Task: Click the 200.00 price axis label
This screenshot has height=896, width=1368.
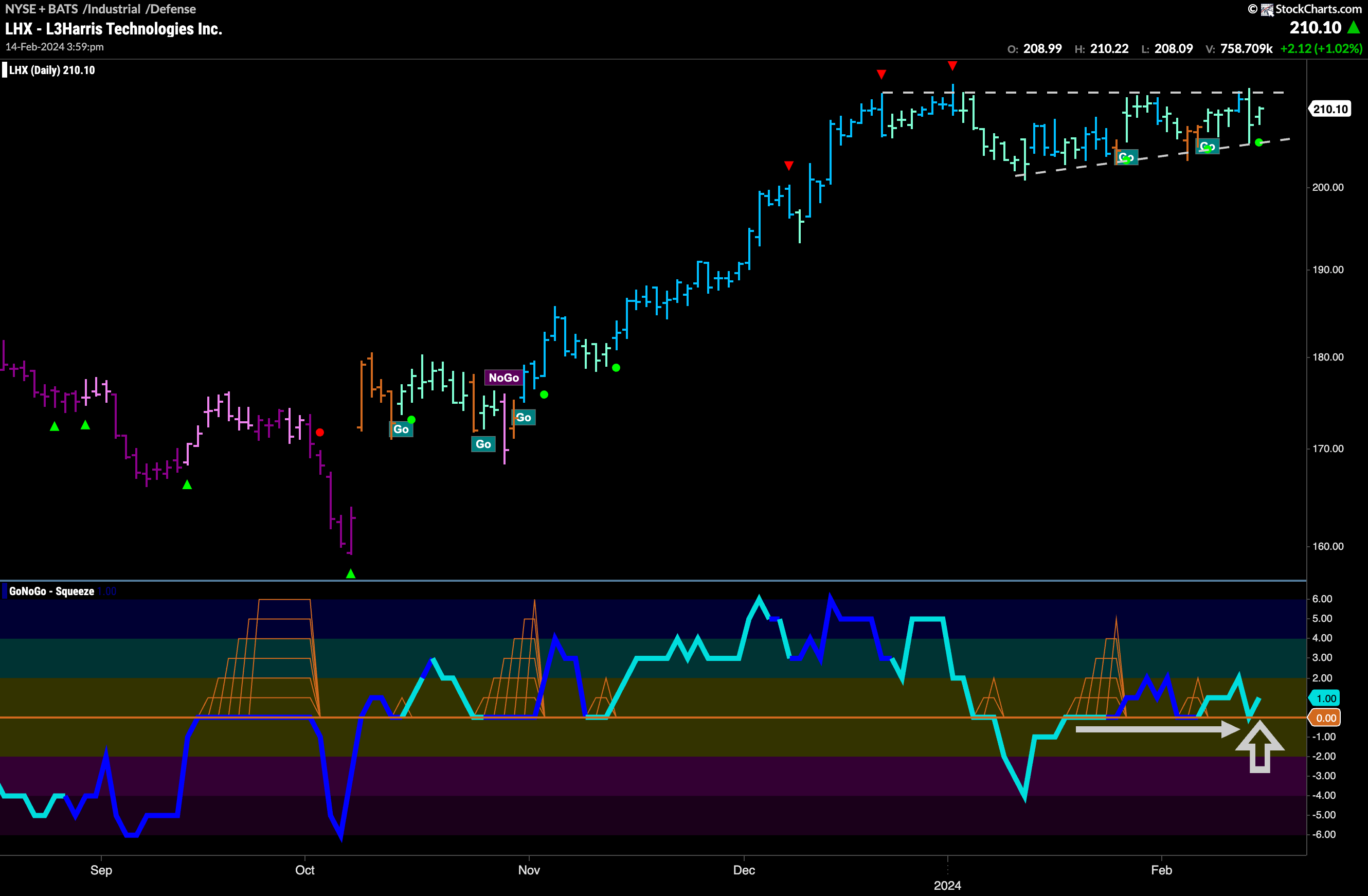Action: (1328, 187)
